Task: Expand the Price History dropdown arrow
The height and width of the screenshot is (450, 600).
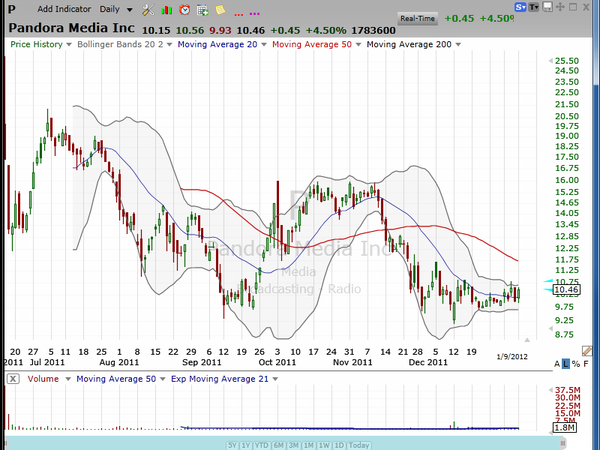Action: (x=69, y=45)
